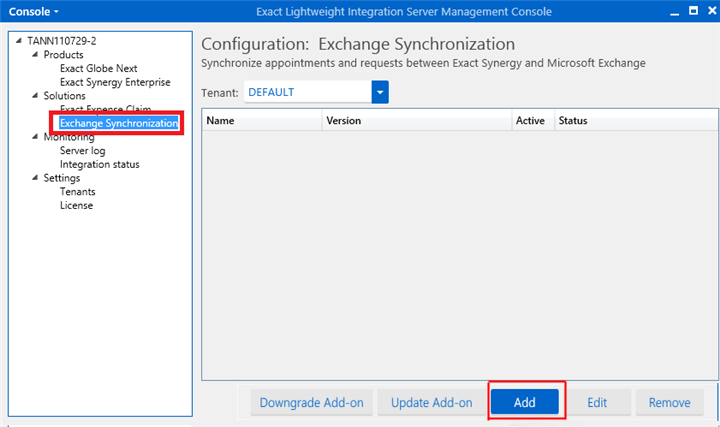Collapse the TANN110729-2 root node
The height and width of the screenshot is (427, 720).
coord(19,41)
